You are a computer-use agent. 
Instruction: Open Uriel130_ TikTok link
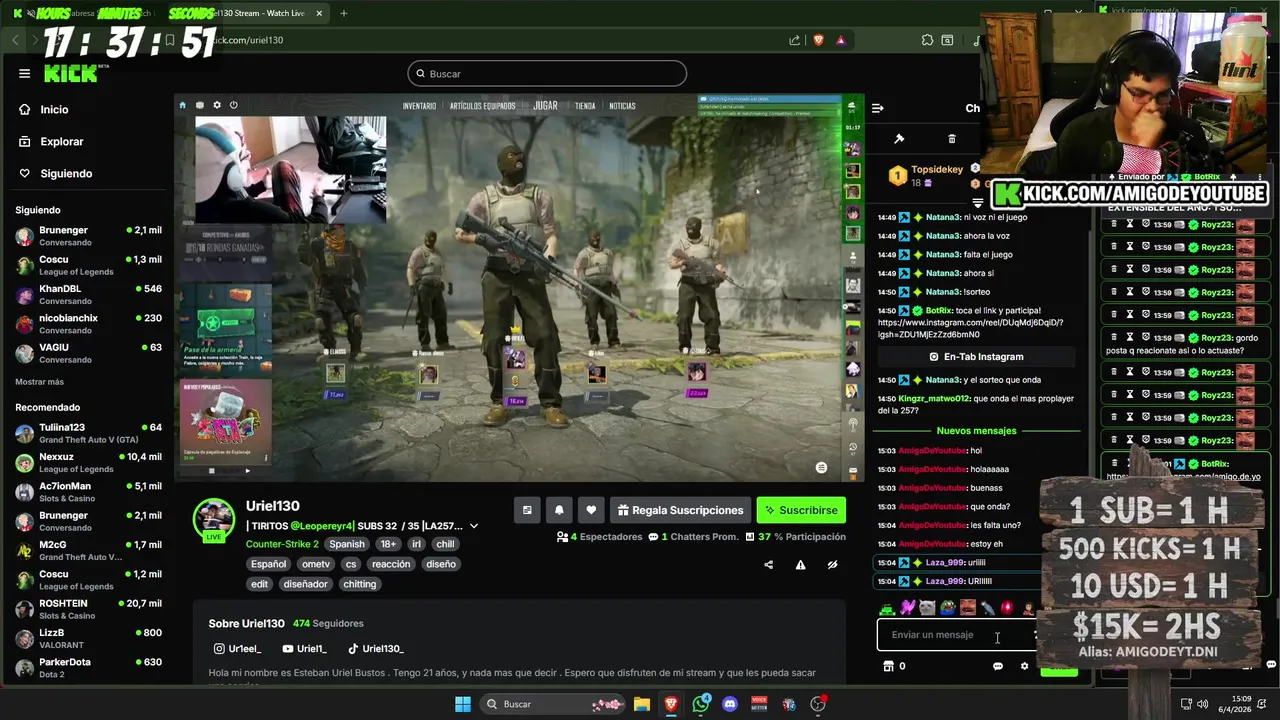(376, 649)
